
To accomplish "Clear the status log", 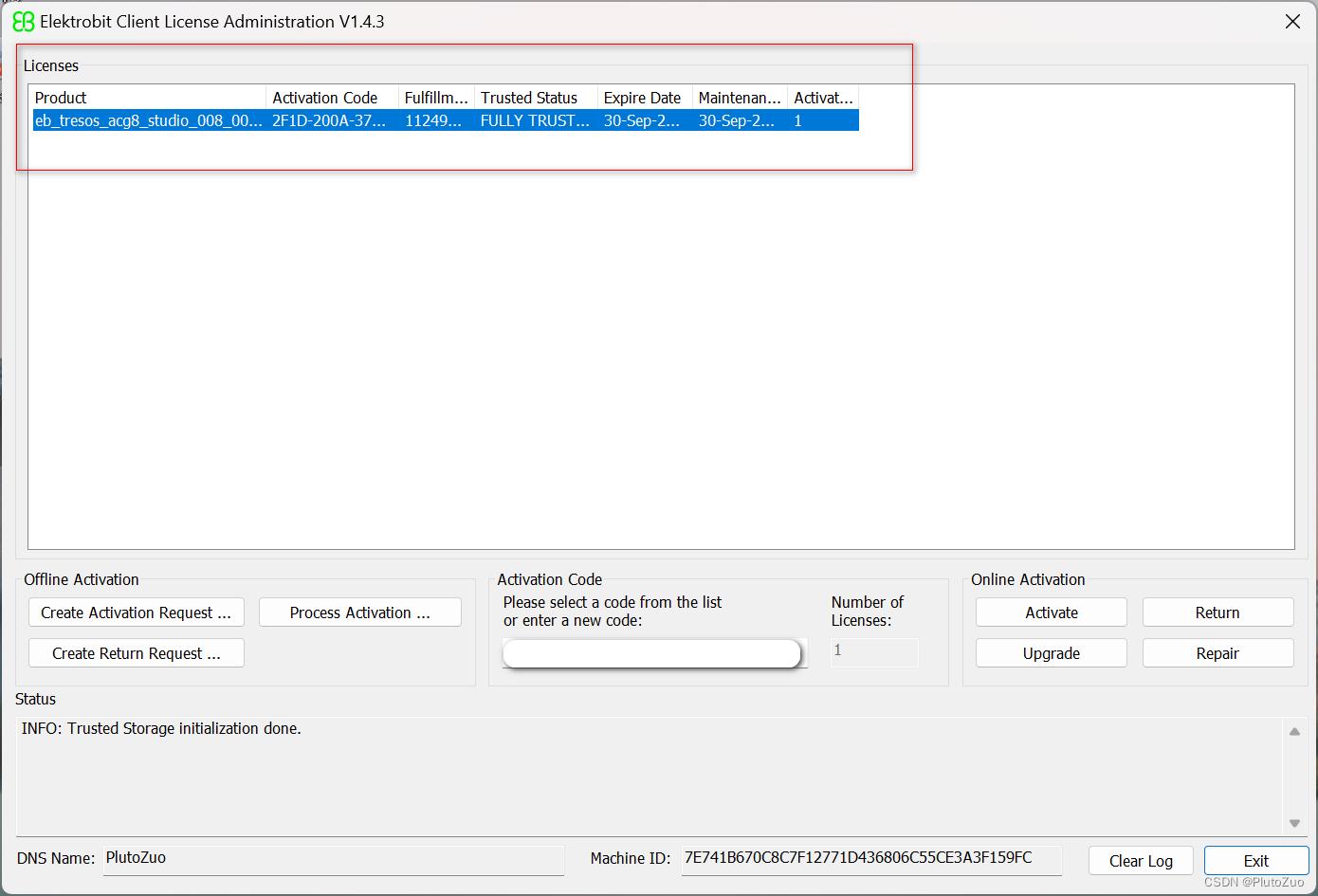I will point(1141,861).
